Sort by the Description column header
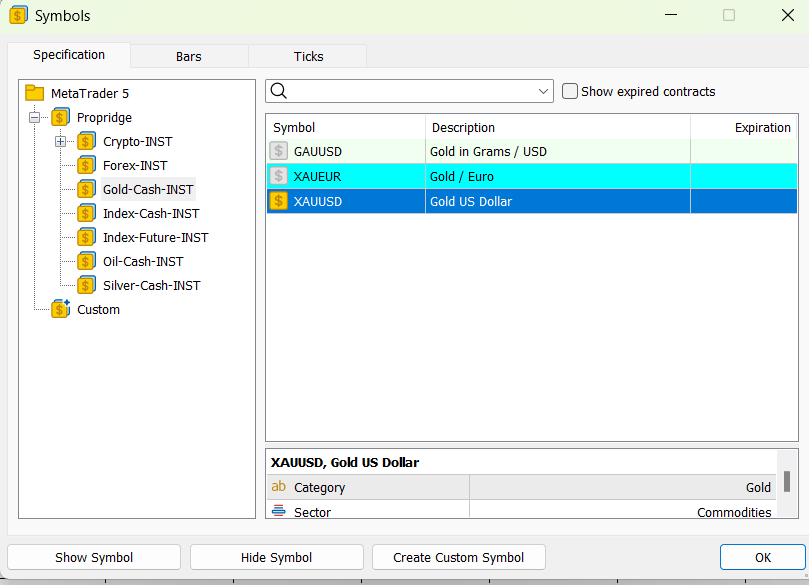809x585 pixels. pos(558,127)
